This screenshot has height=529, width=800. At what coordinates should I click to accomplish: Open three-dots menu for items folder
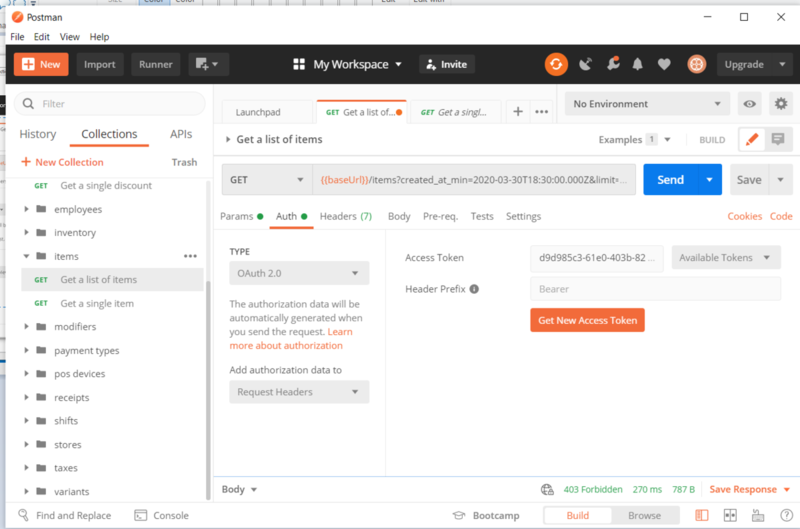point(190,257)
